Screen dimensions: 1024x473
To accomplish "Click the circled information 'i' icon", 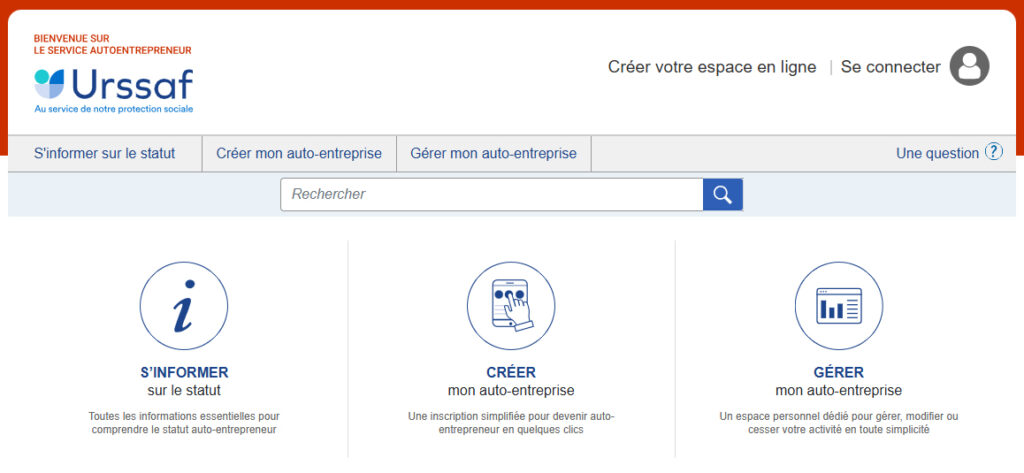I will (183, 306).
